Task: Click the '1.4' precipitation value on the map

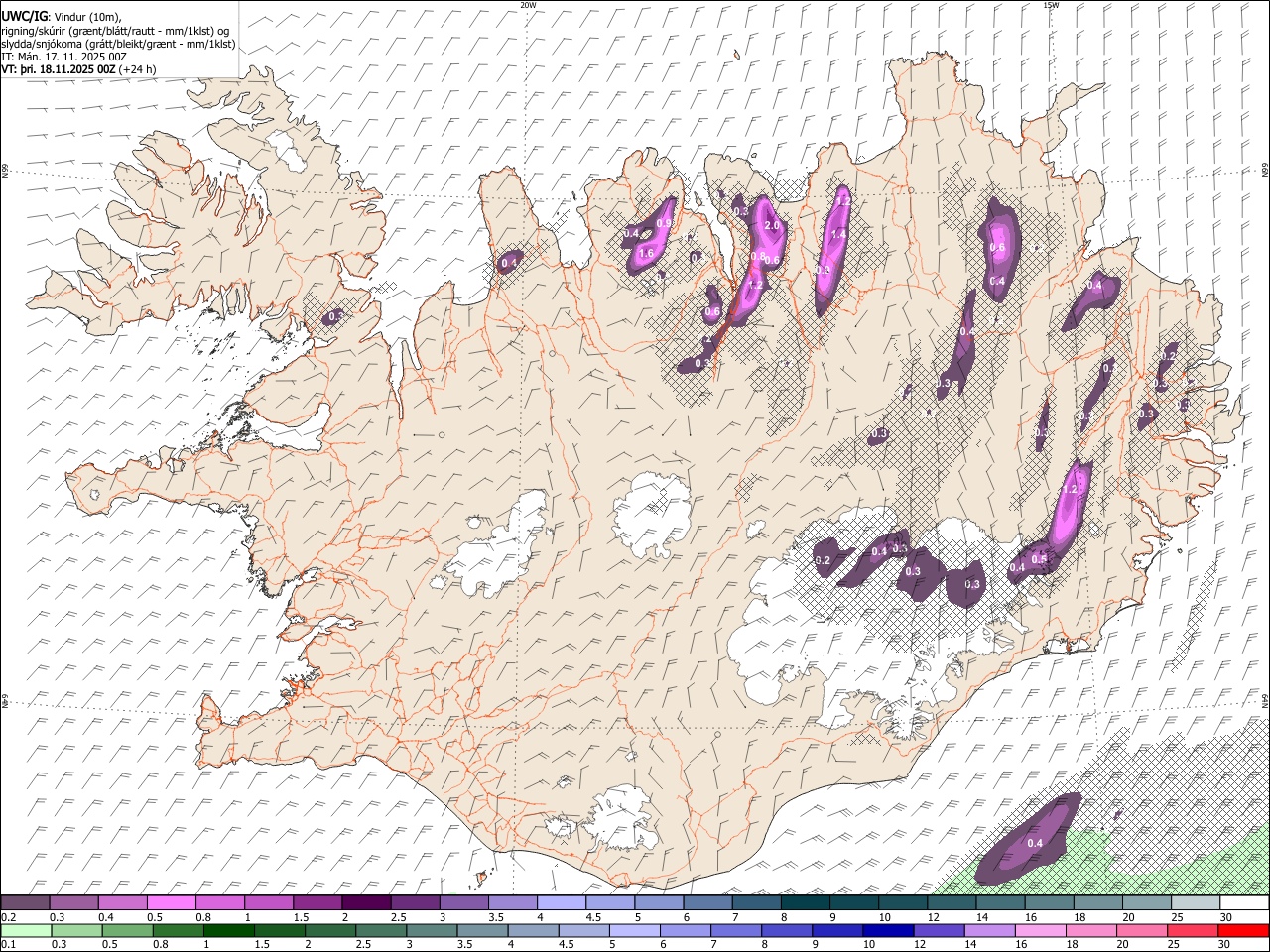Action: click(x=838, y=234)
